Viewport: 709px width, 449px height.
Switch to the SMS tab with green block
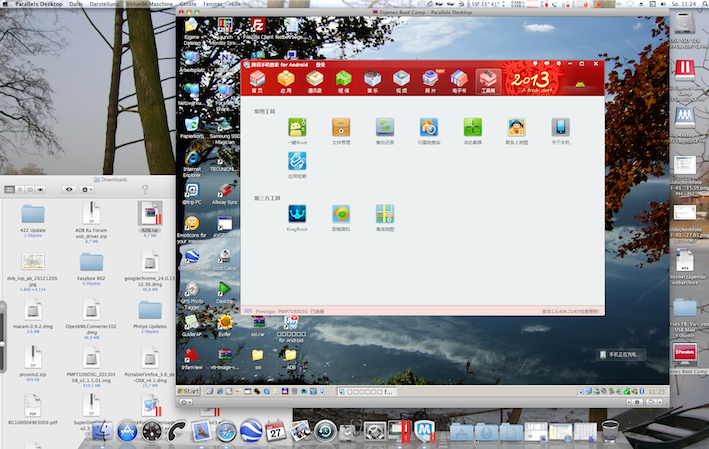coord(344,82)
